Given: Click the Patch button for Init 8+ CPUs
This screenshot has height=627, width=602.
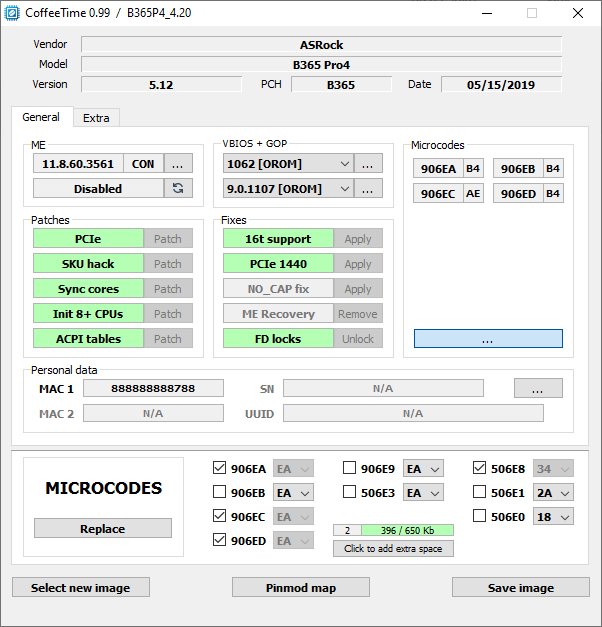Looking at the screenshot, I should click(x=168, y=314).
